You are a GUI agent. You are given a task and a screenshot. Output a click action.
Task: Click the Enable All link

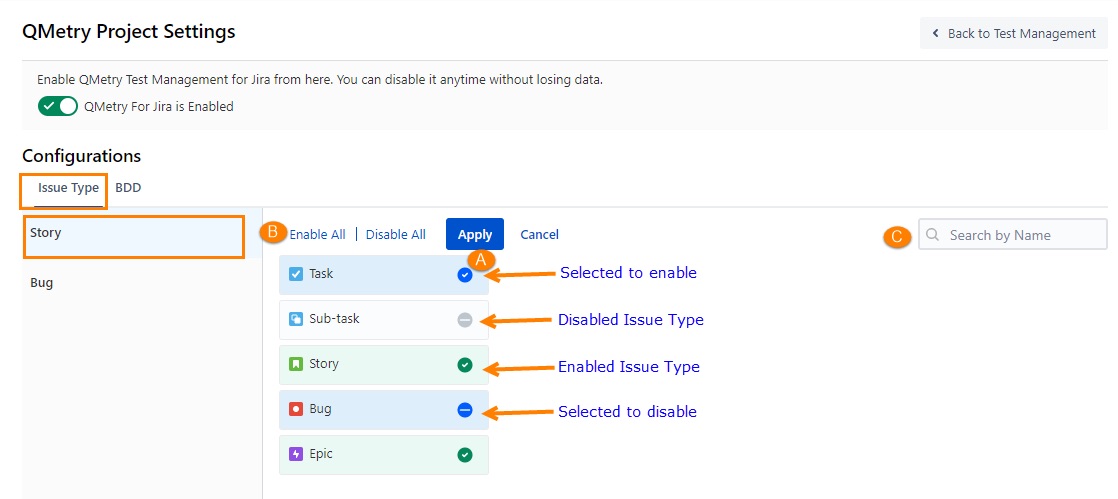tap(317, 235)
